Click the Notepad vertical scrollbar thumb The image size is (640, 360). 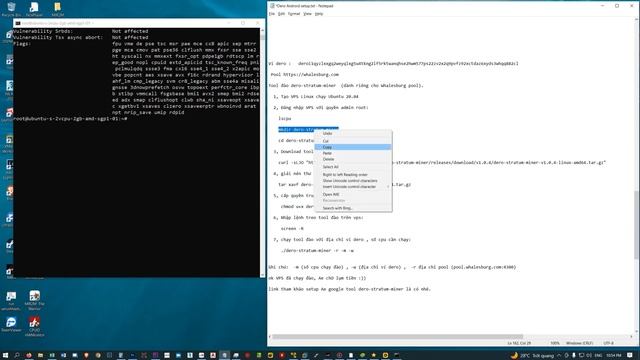pos(636,224)
